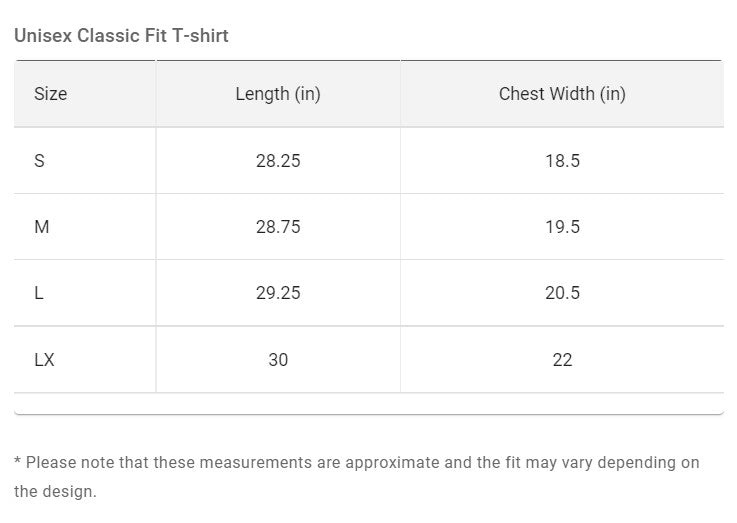
Task: Click the 29.25 length value
Action: pyautogui.click(x=278, y=293)
